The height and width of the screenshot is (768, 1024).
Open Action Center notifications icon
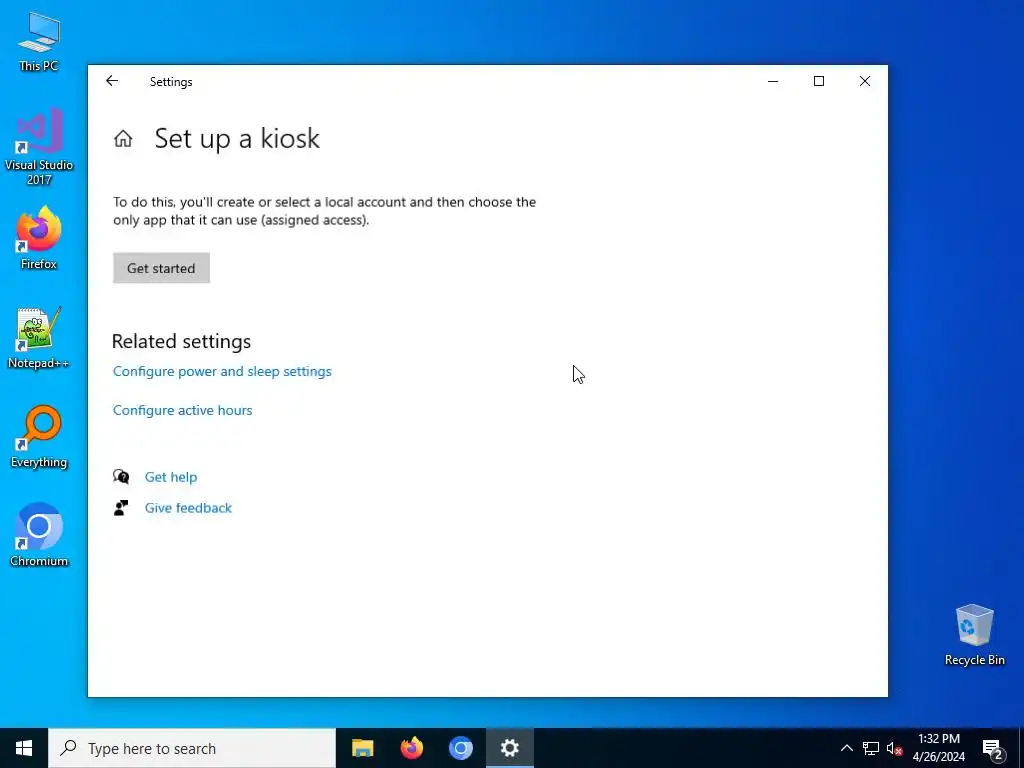pos(993,749)
